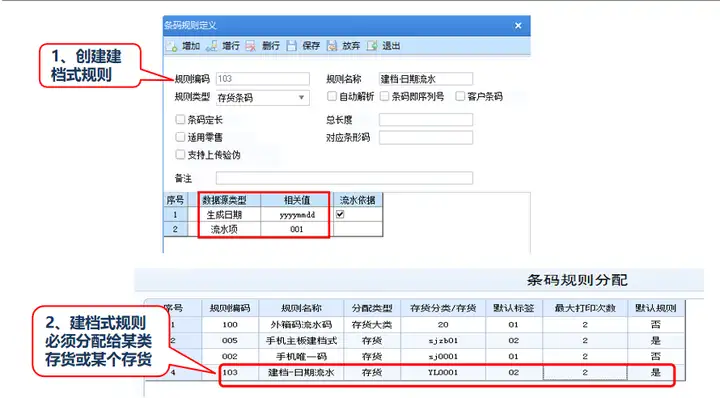Open the 规则类型 dropdown showing 存货条码
Image resolution: width=720 pixels, height=398 pixels.
[263, 98]
